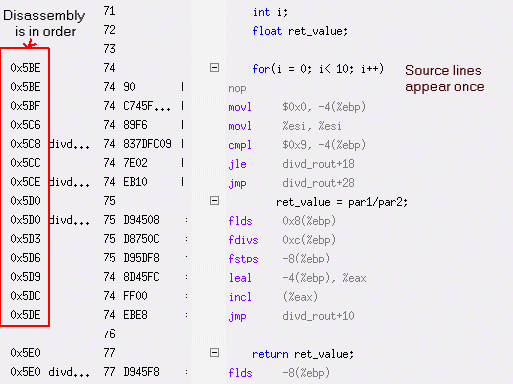Click address 0x5C6

[25, 125]
